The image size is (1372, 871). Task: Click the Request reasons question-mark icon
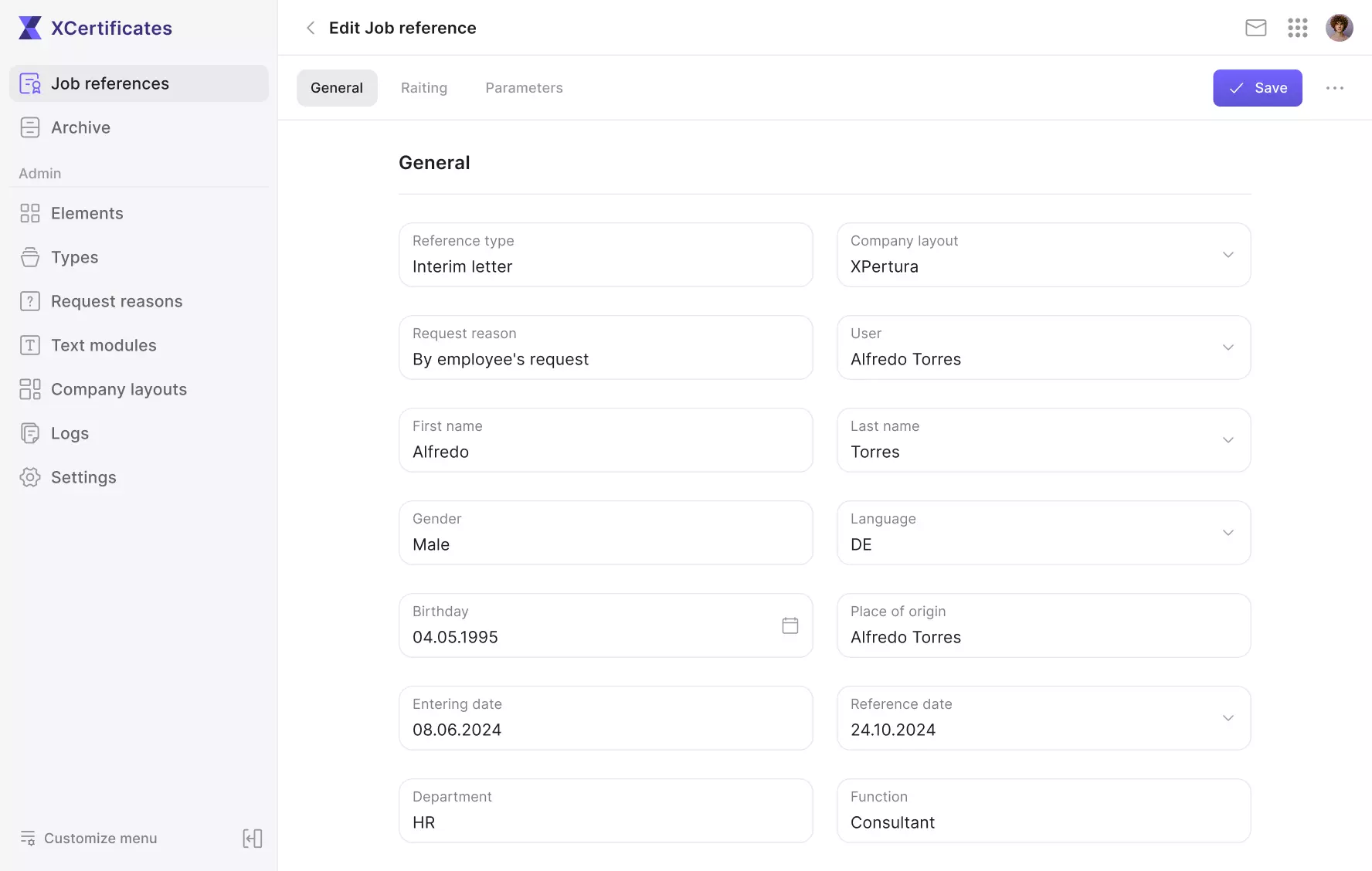(x=30, y=301)
